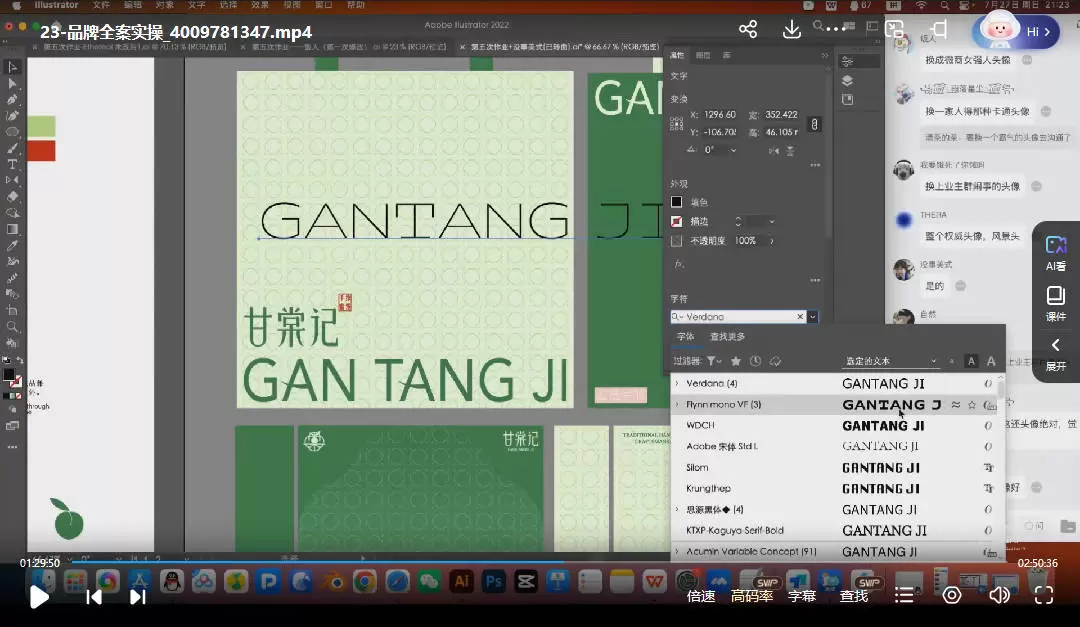Select the Eyedropper tool
Viewport: 1080px width, 627px height.
pos(12,245)
